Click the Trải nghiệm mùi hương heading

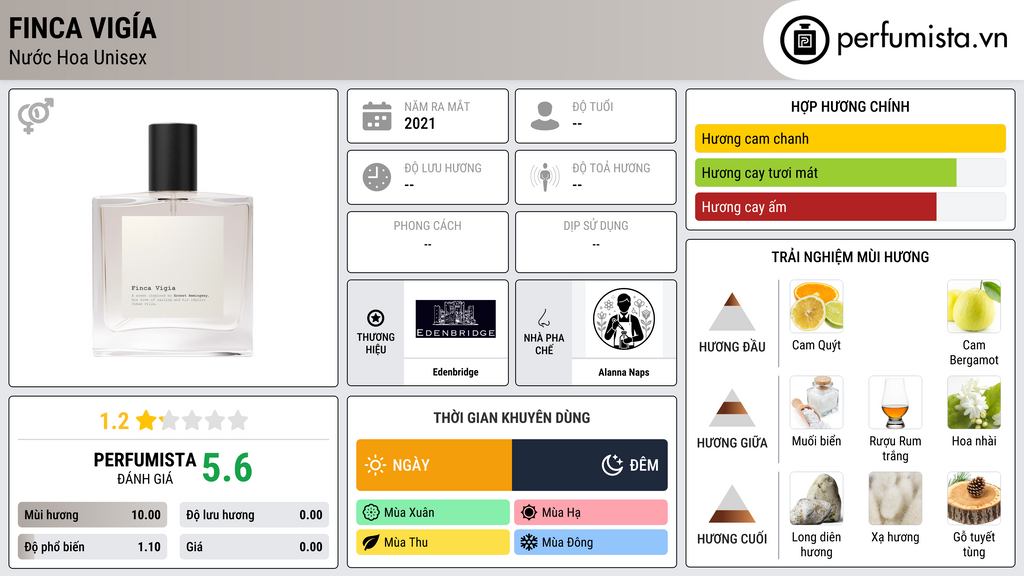pos(850,257)
